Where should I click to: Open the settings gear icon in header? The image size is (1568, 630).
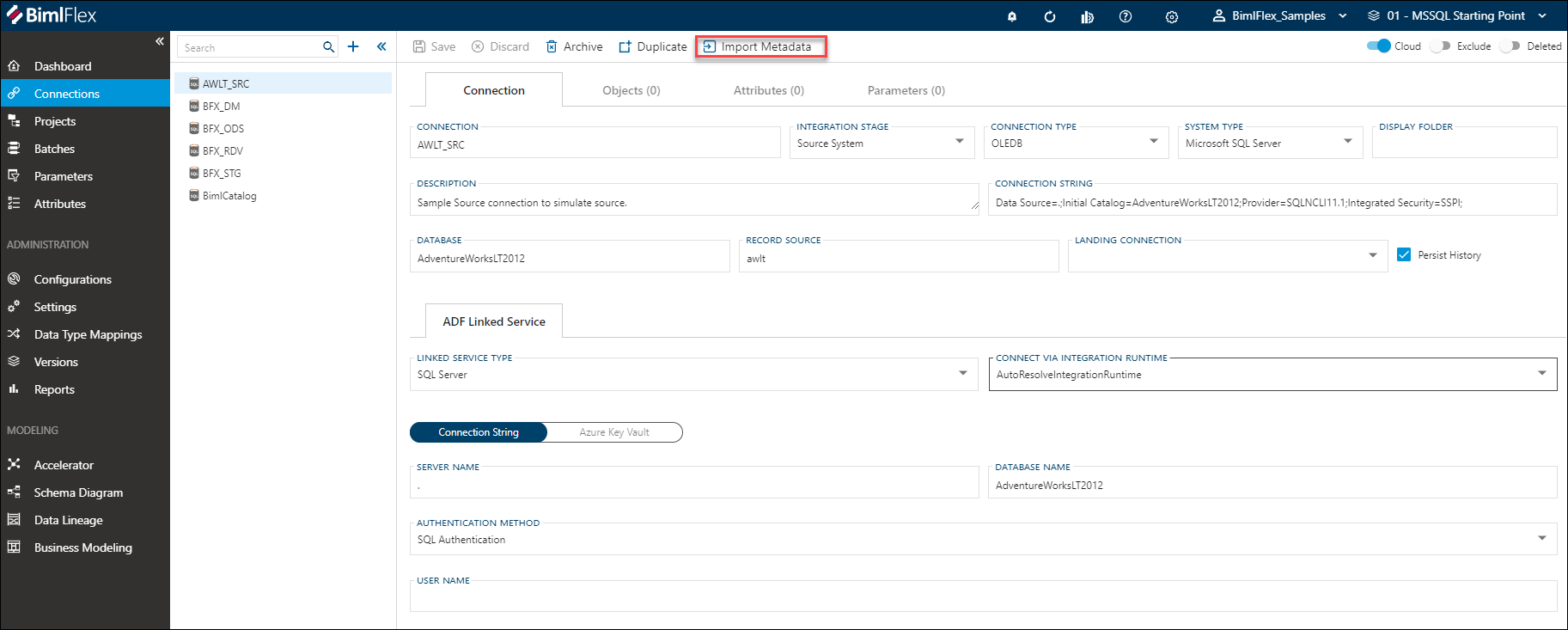tap(1172, 16)
